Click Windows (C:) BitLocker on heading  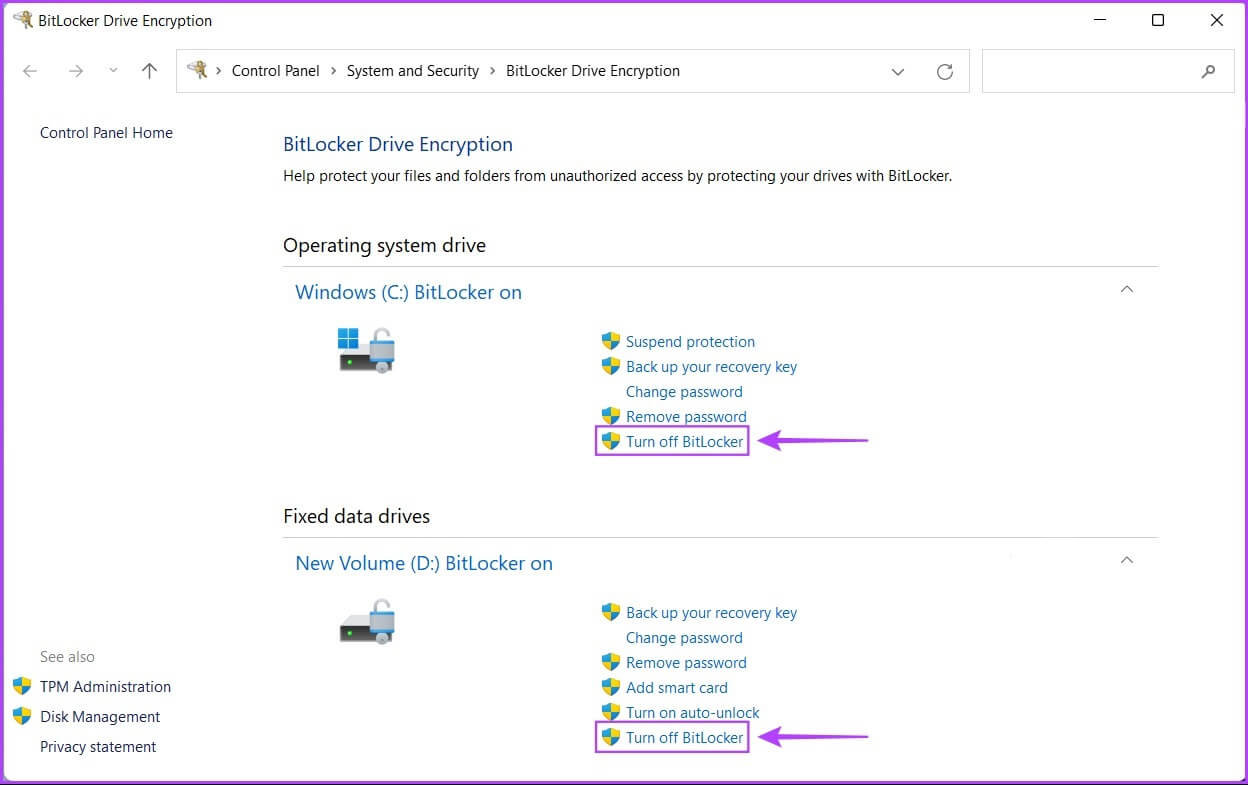[408, 293]
